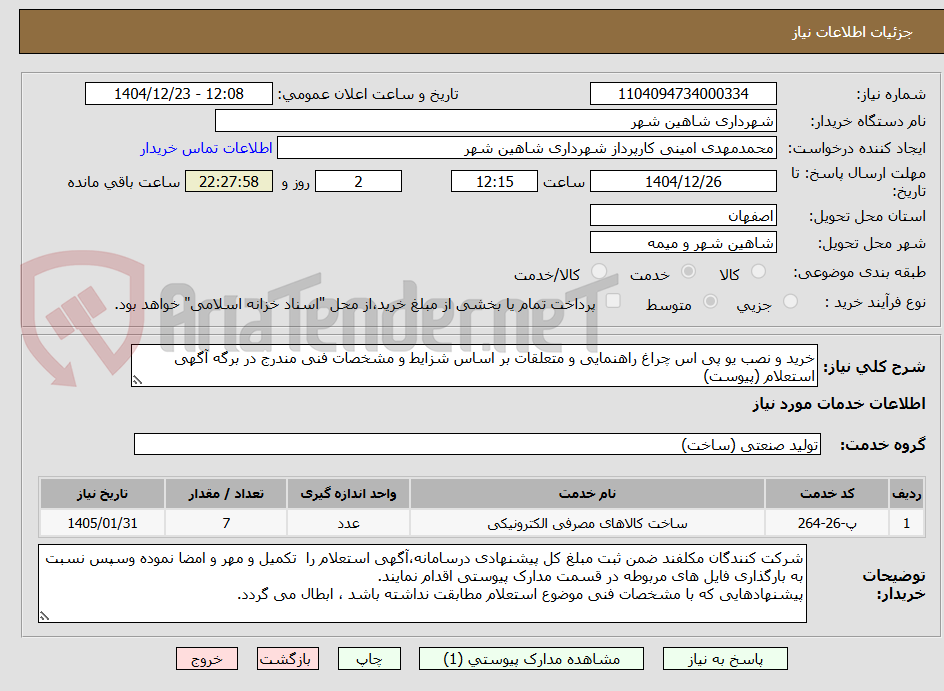
Task: Click the ایجاد کننده درخواست field
Action: tap(527, 148)
